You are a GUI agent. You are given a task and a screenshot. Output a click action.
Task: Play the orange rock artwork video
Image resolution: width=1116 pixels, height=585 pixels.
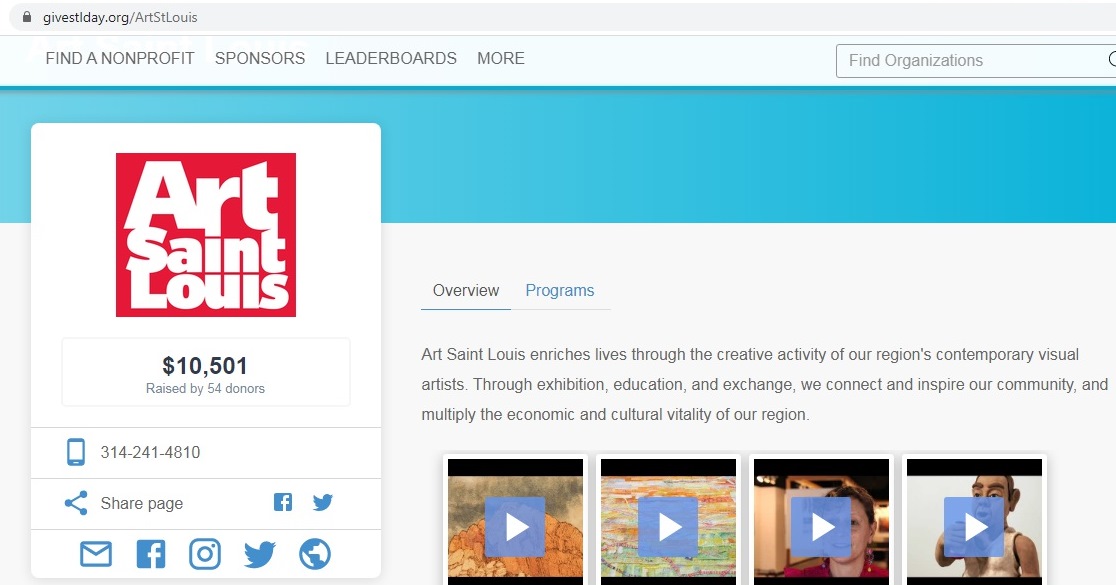[515, 527]
